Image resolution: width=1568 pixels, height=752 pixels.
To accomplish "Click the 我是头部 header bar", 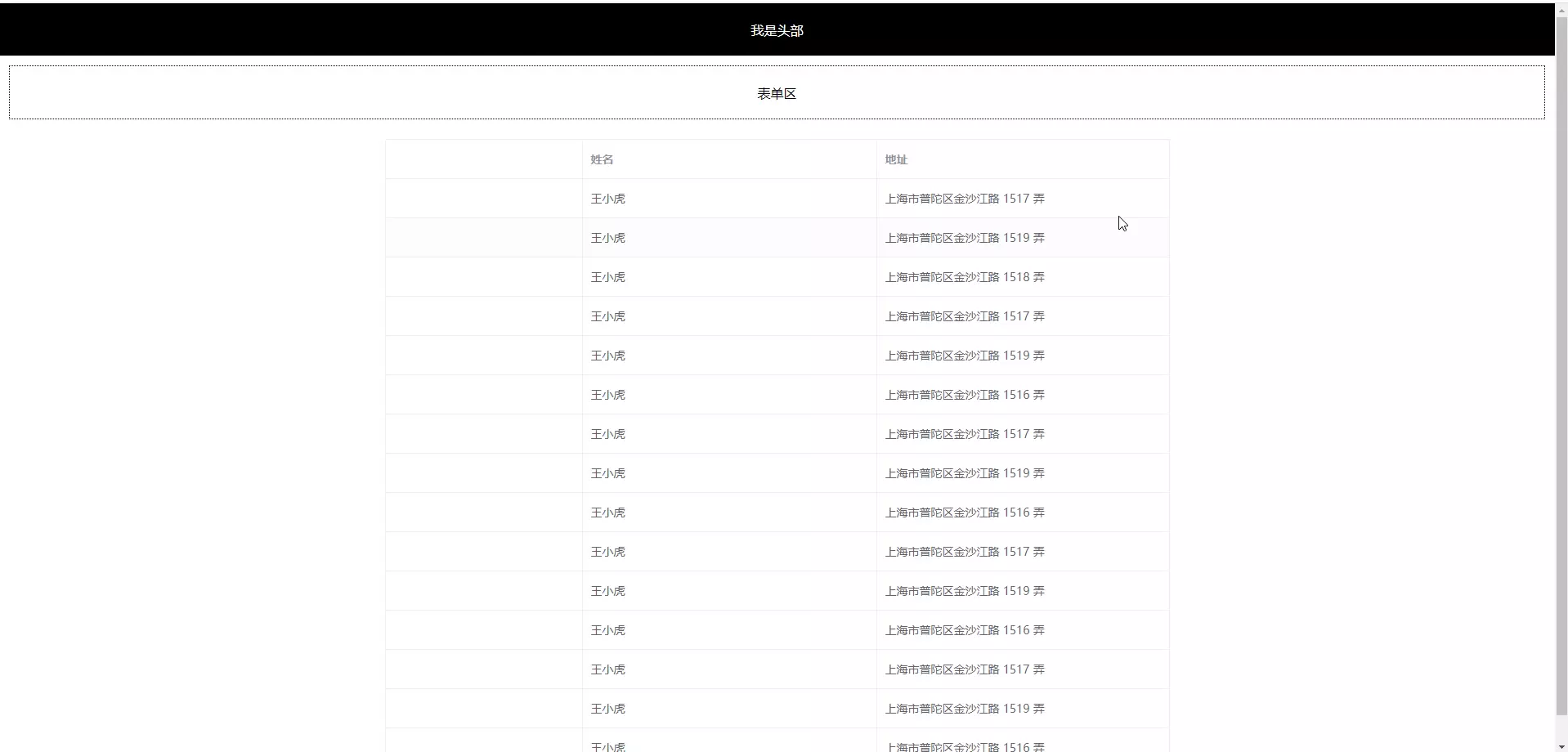I will (x=777, y=29).
